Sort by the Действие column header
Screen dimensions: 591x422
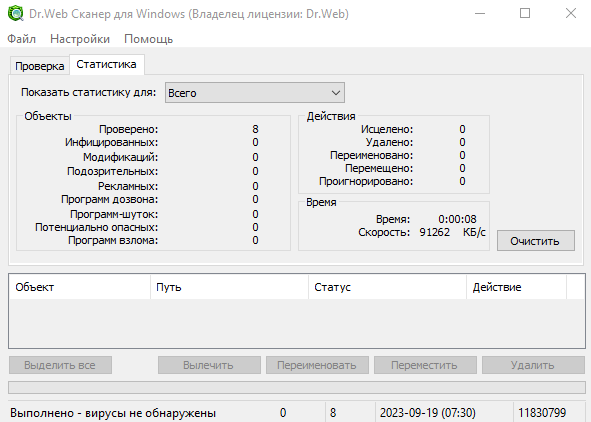pos(516,287)
